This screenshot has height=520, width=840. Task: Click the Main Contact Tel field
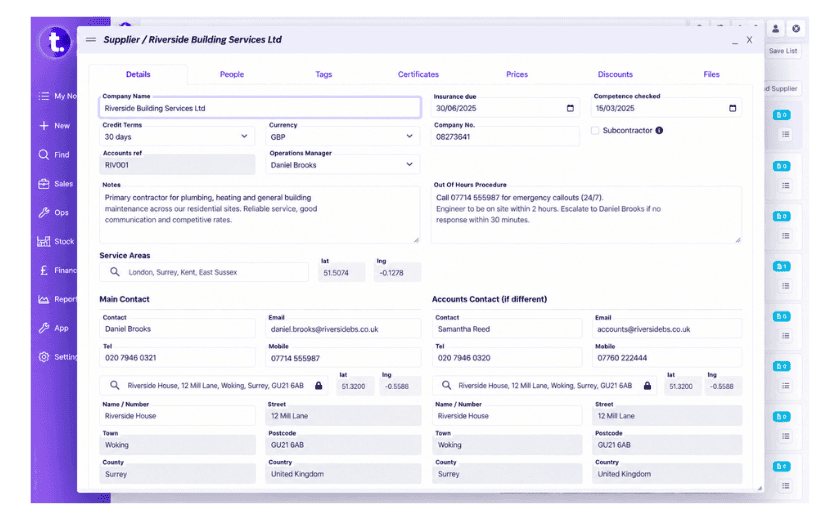[177, 358]
